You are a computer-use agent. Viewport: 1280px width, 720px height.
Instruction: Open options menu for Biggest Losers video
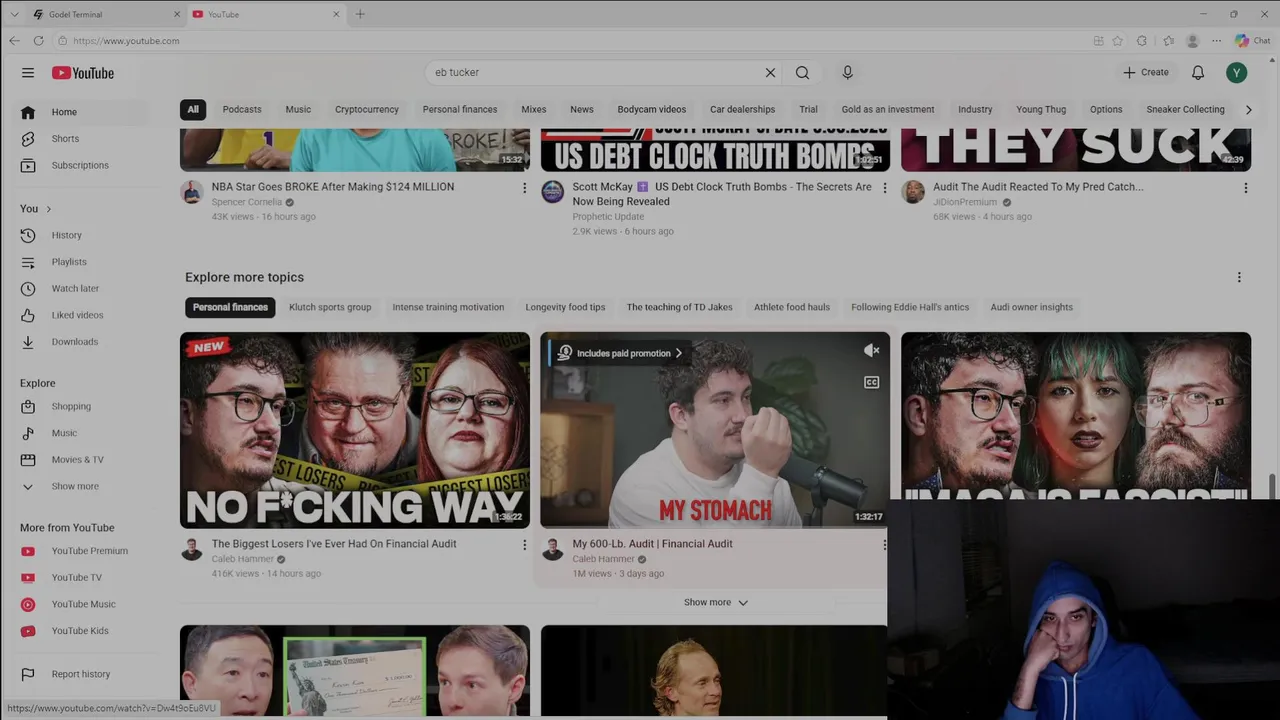point(524,545)
